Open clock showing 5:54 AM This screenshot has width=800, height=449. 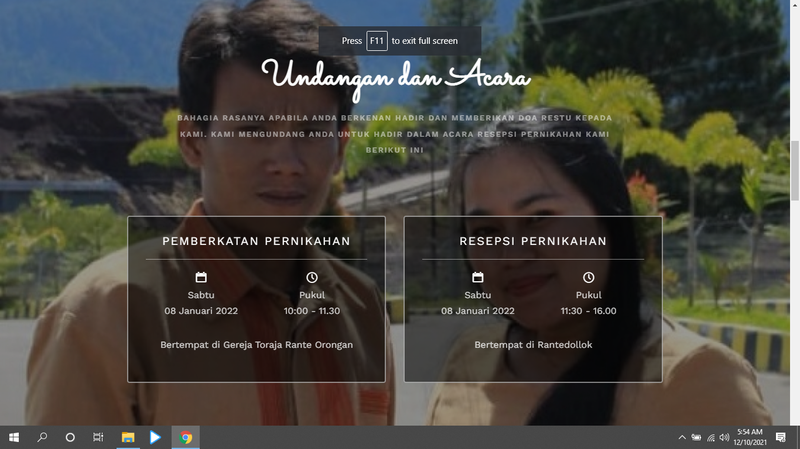[x=750, y=437]
